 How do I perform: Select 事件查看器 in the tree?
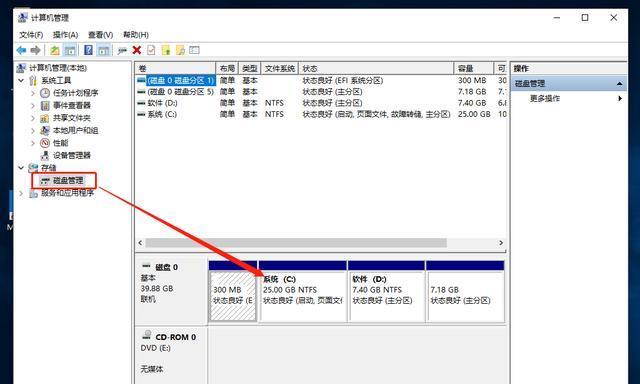pyautogui.click(x=71, y=105)
